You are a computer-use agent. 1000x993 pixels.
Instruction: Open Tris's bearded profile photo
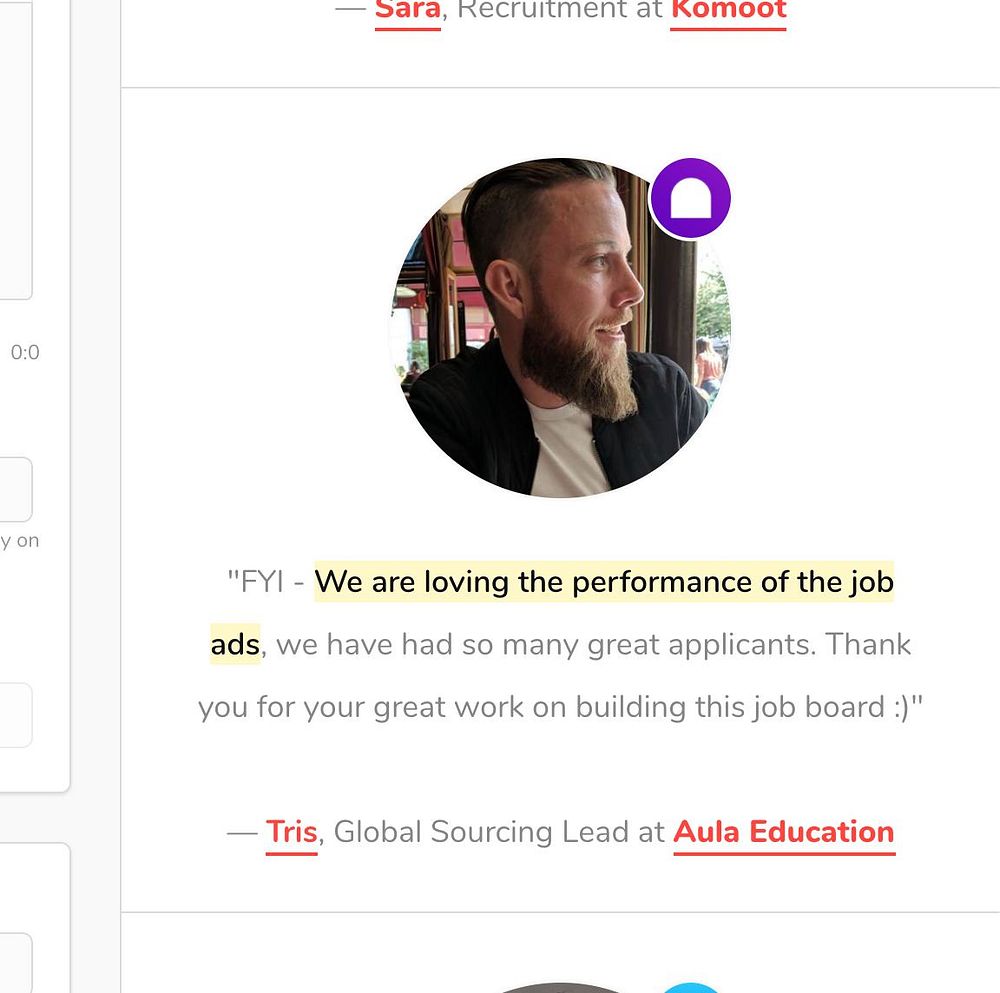559,328
